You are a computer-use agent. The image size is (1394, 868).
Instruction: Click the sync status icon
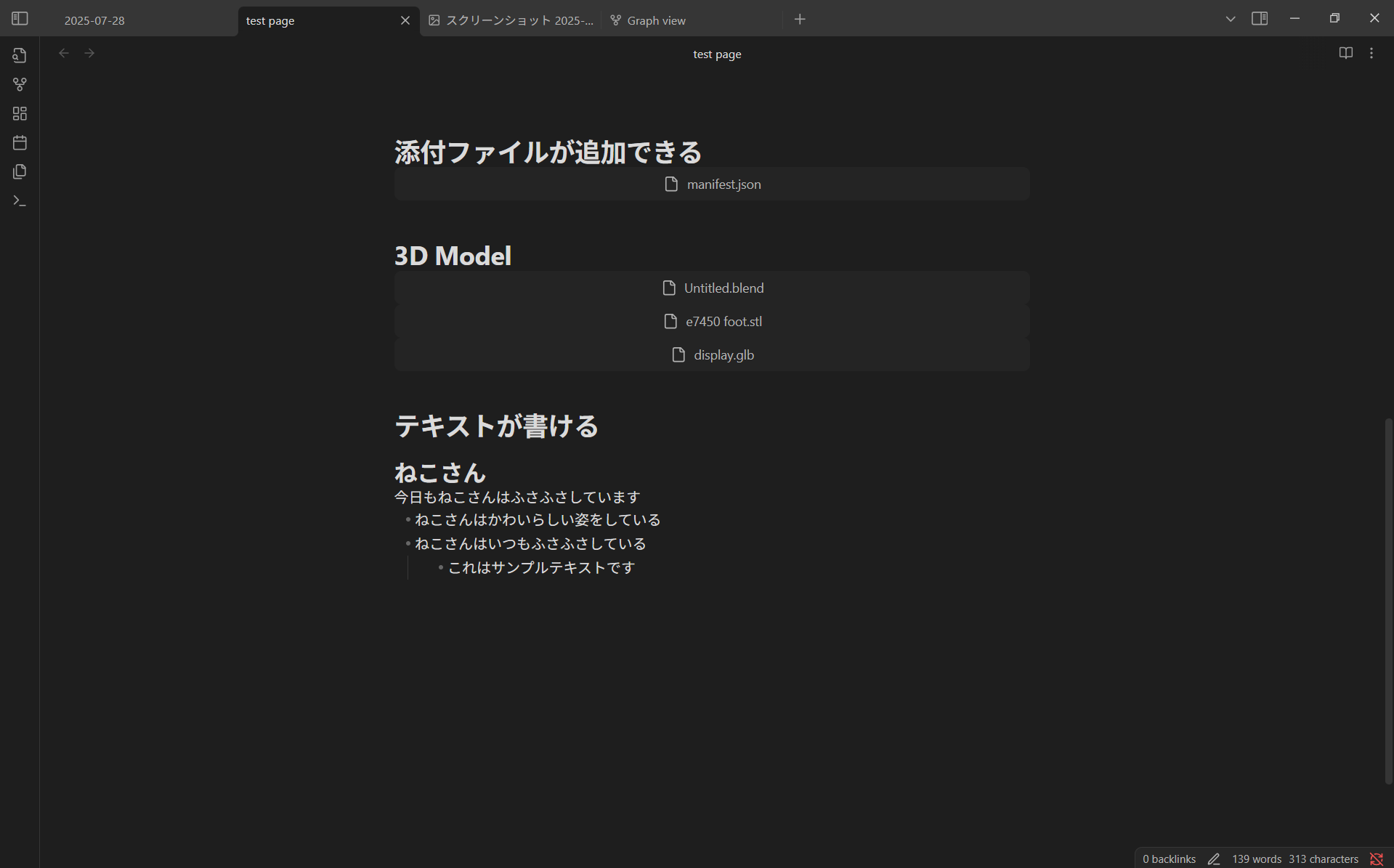tap(1376, 859)
